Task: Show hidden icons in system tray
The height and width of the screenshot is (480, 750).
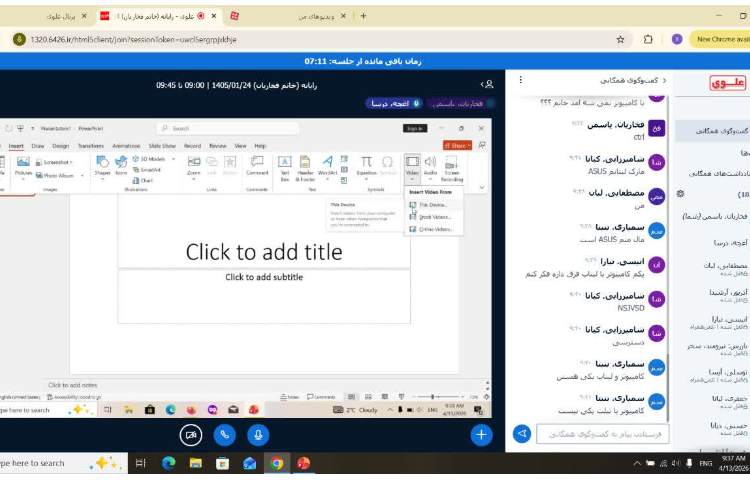Action: (x=637, y=463)
